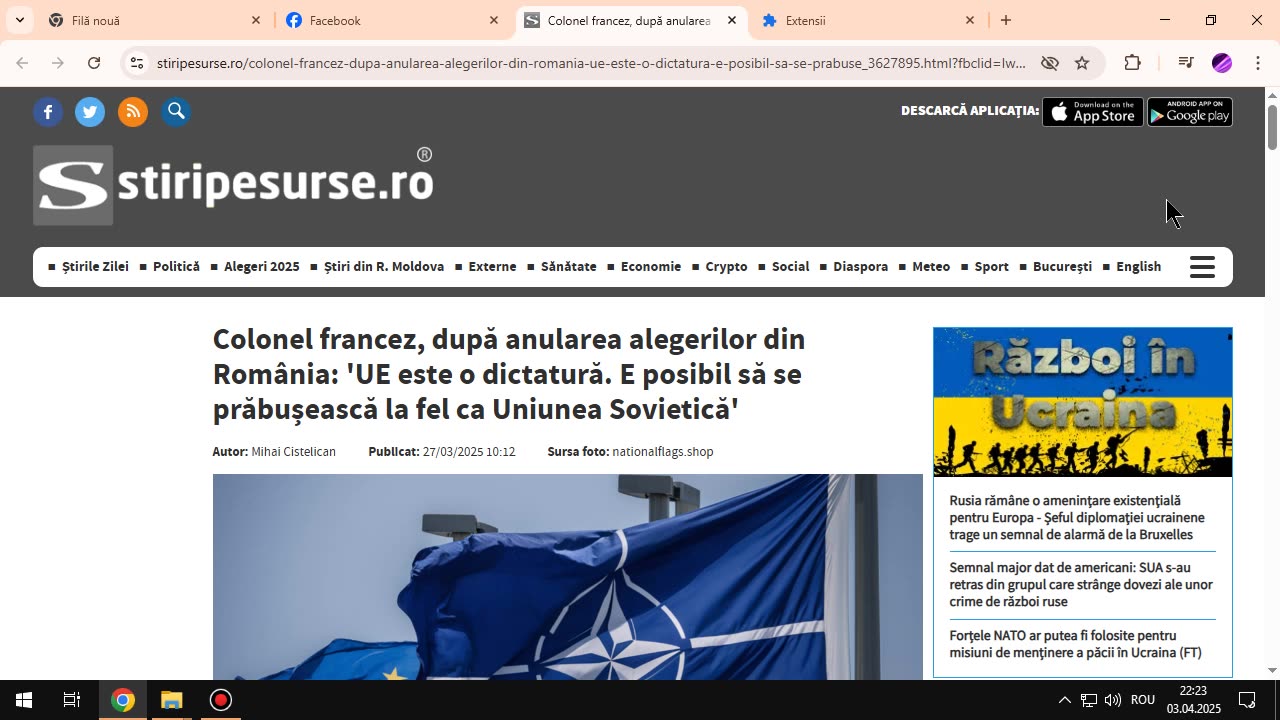Open Sănătate menu item
Image resolution: width=1280 pixels, height=720 pixels.
(x=569, y=267)
